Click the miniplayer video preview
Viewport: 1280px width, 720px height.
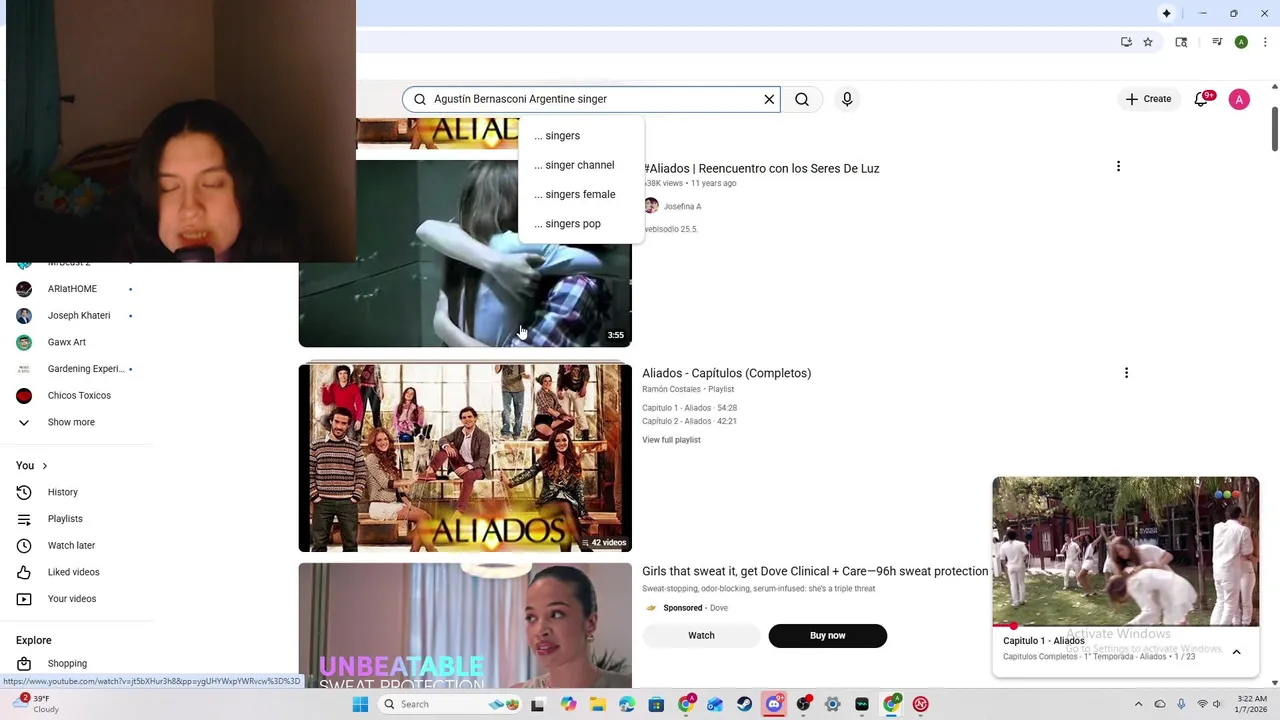click(1126, 552)
